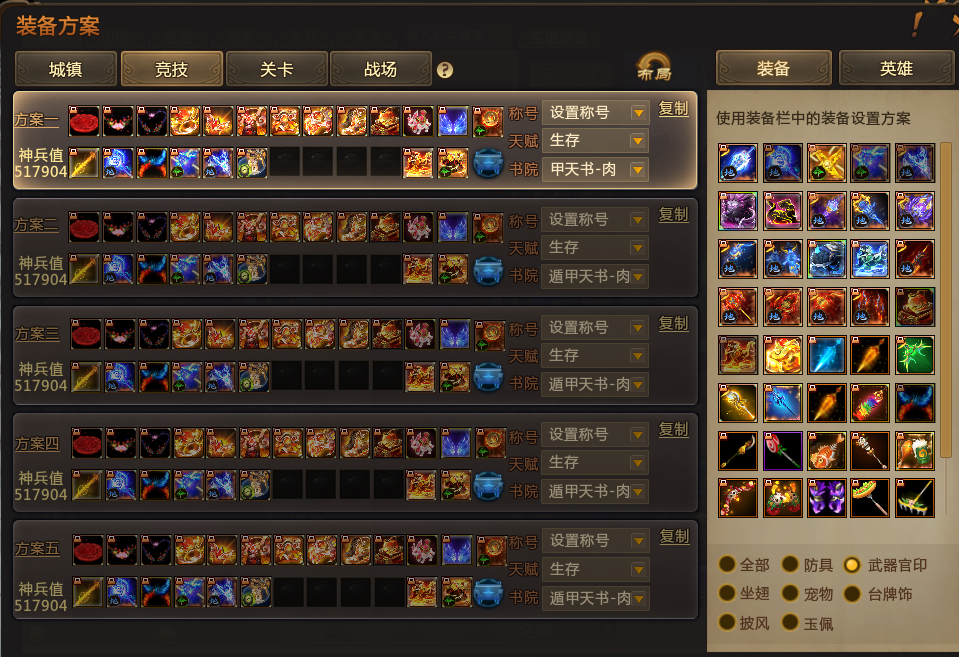
Task: Switch to the 战场 tab
Action: (x=380, y=69)
